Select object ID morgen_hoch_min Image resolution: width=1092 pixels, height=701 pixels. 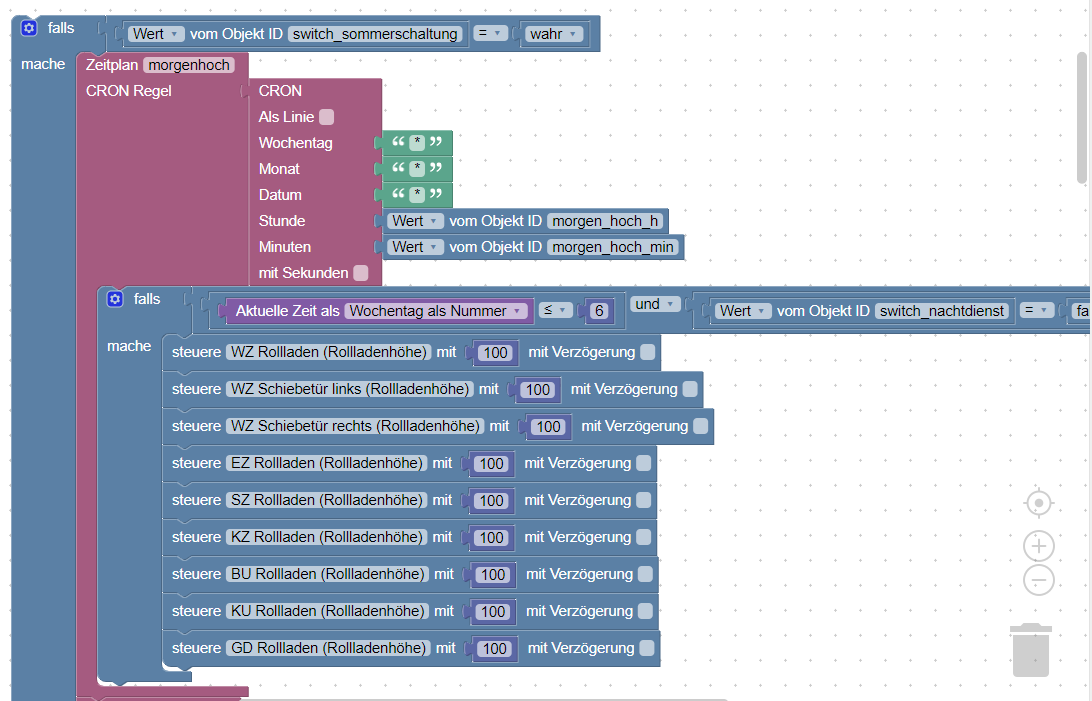click(x=613, y=247)
